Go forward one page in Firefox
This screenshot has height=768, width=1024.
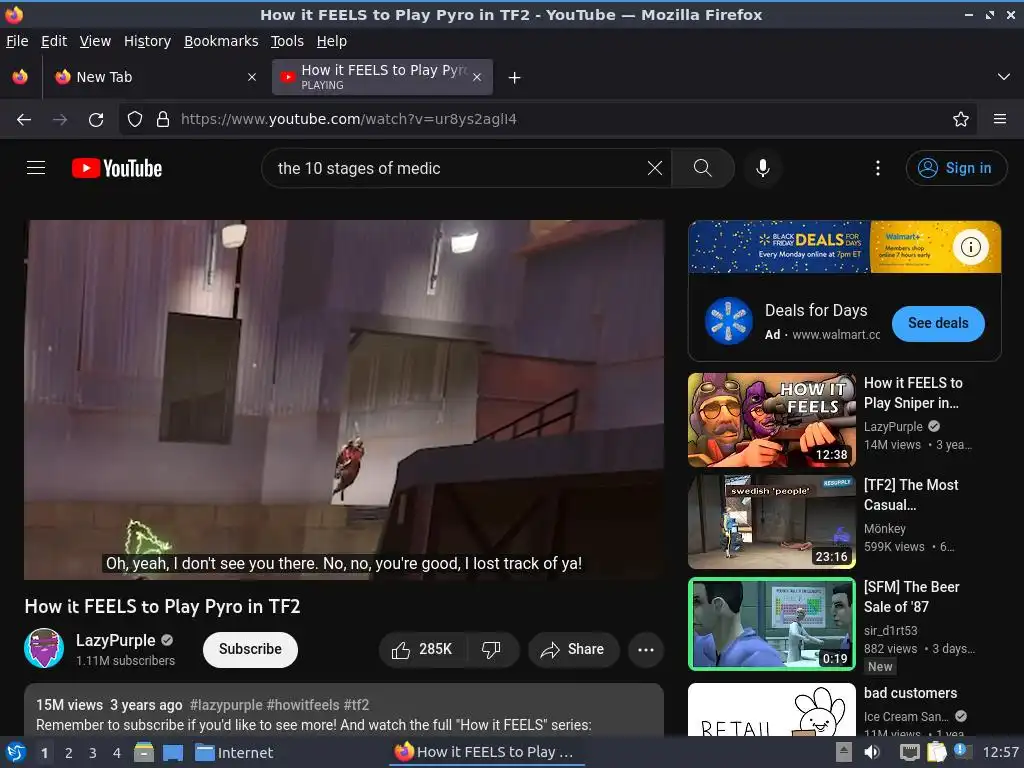[x=60, y=119]
